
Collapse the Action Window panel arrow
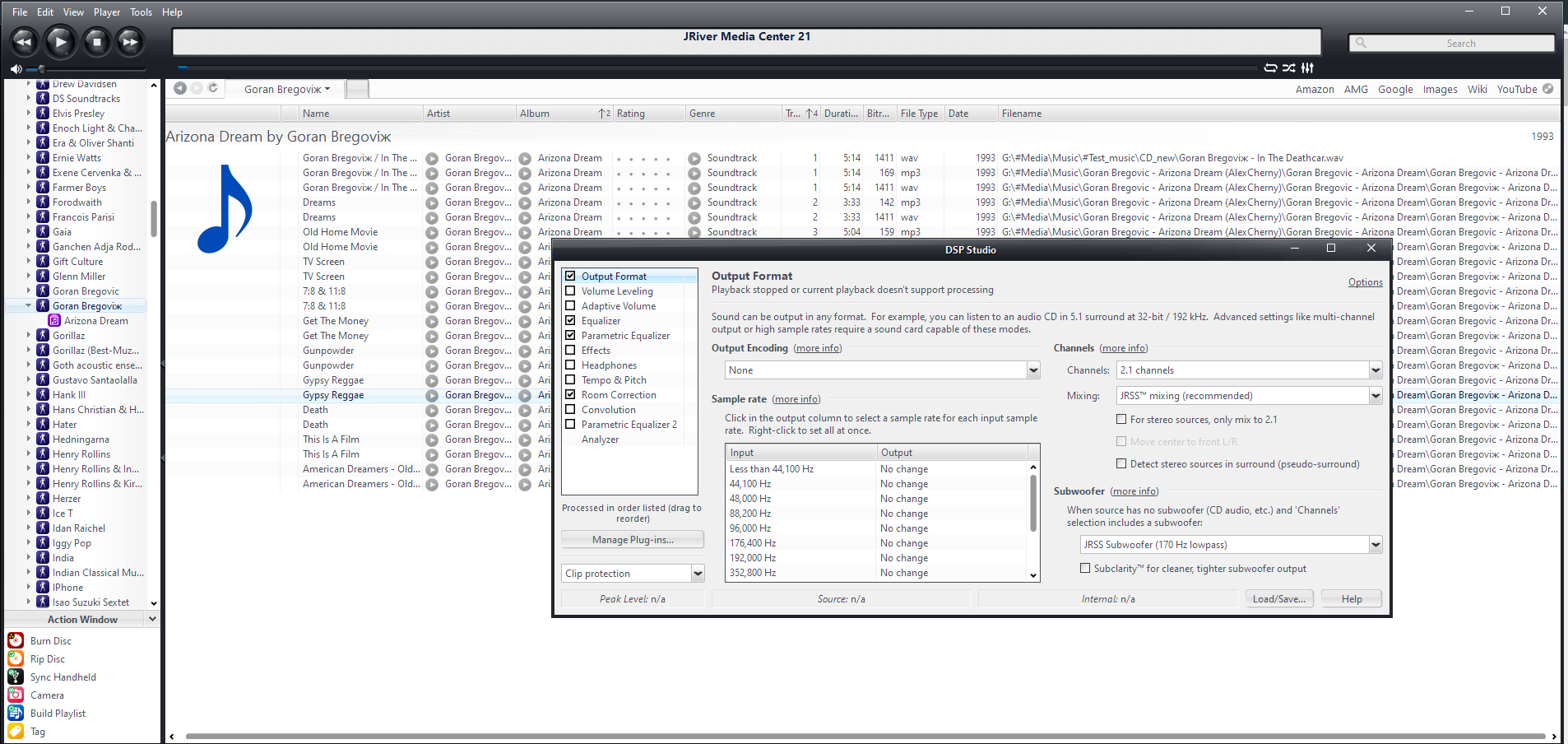tap(151, 619)
